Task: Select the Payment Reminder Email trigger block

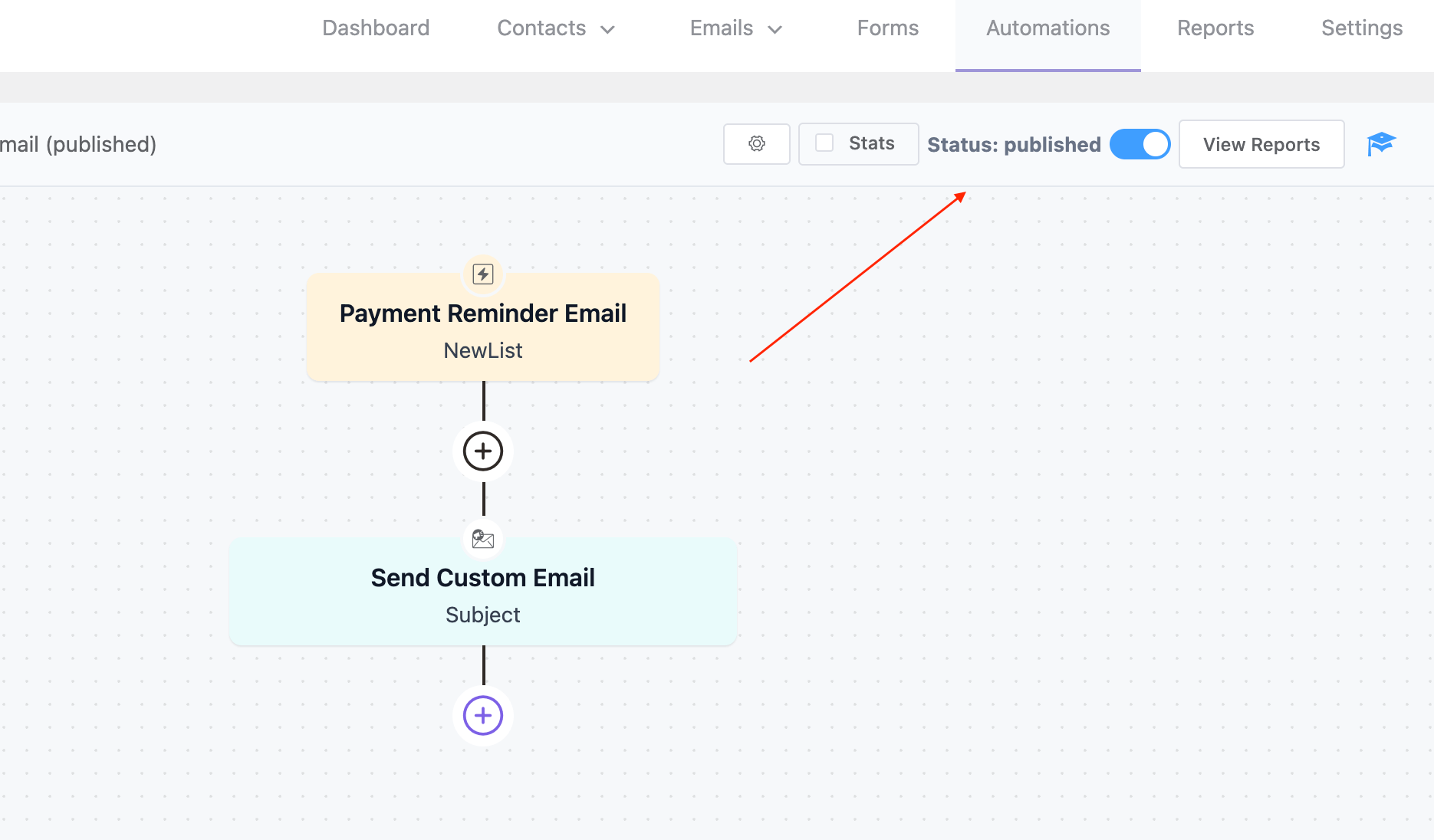Action: (x=482, y=327)
